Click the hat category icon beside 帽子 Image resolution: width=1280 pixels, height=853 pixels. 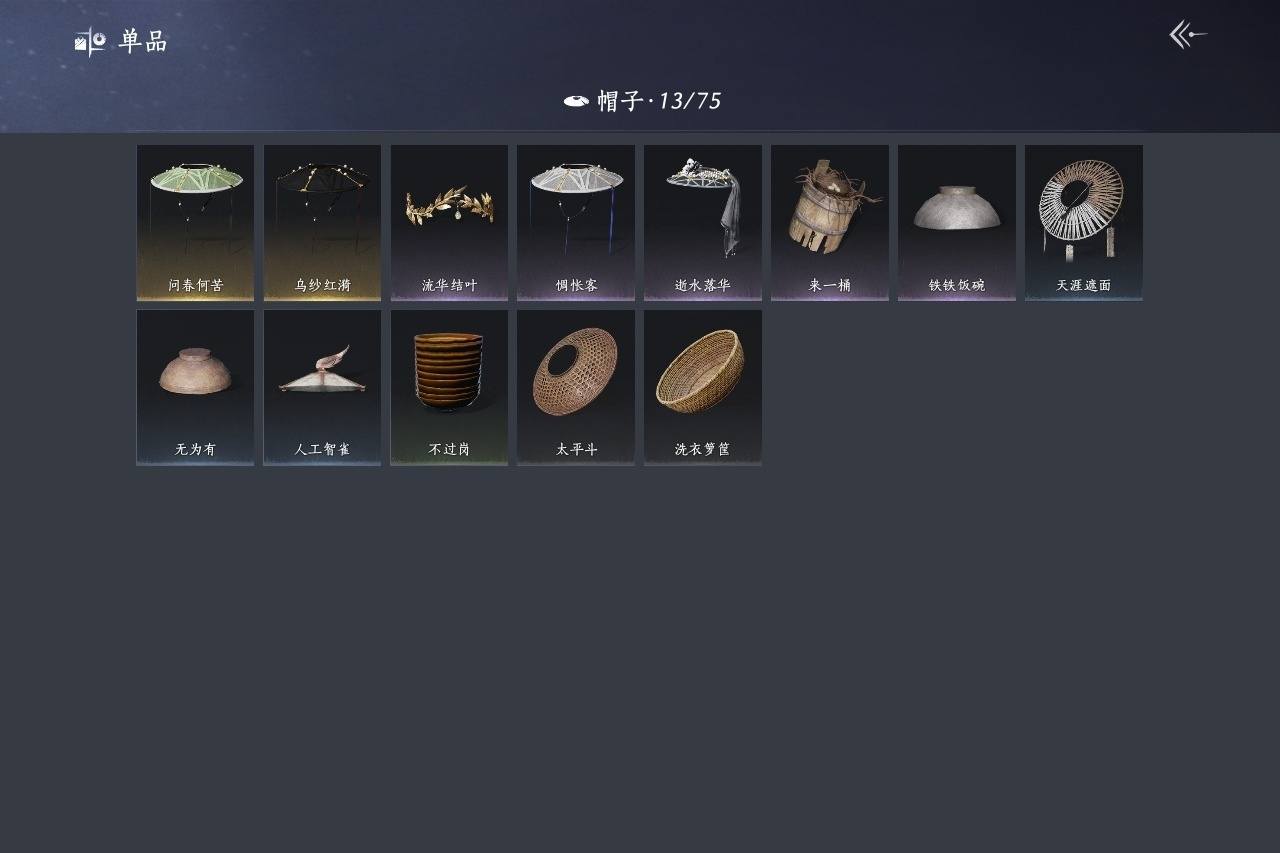[576, 101]
